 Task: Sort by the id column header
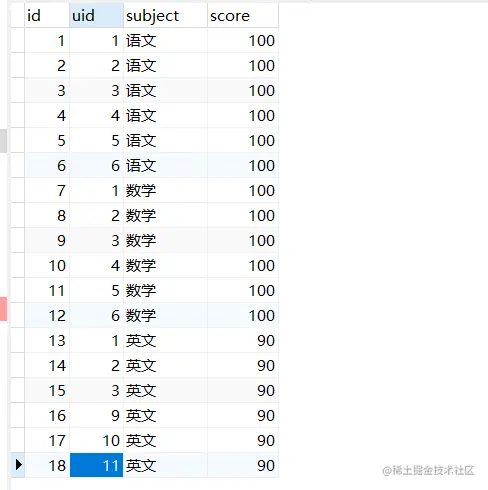47,15
